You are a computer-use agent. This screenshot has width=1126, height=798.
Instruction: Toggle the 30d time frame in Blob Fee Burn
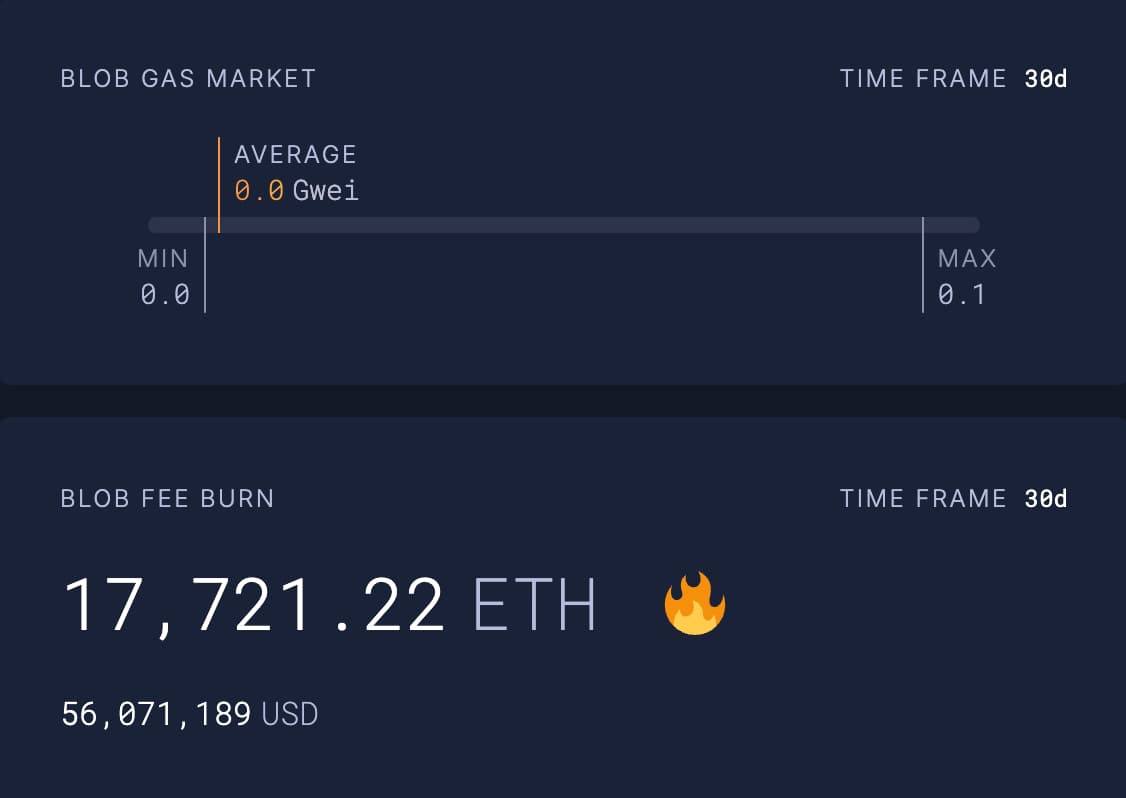pos(1045,499)
